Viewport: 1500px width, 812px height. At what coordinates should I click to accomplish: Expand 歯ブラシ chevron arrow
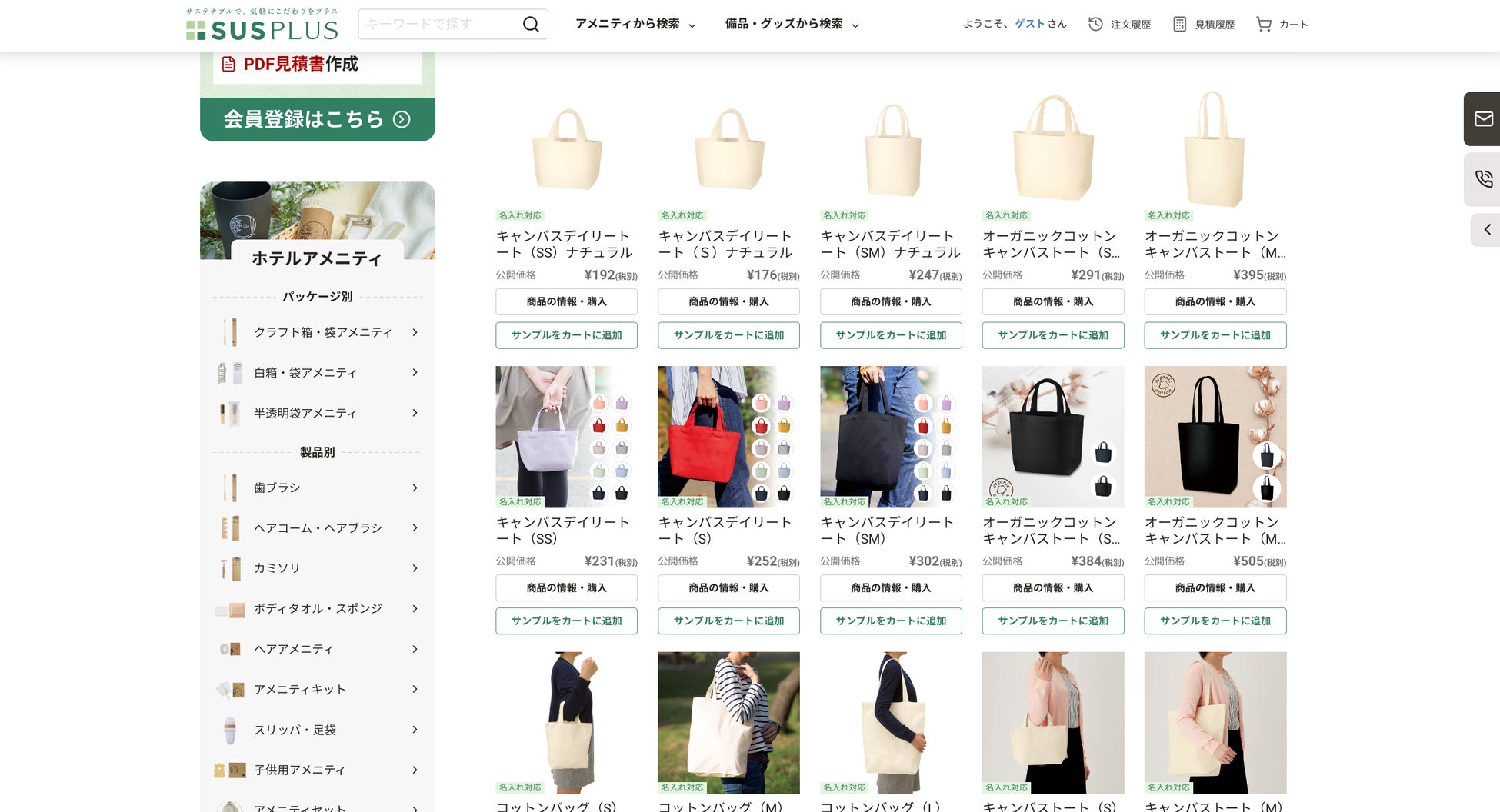pyautogui.click(x=415, y=488)
